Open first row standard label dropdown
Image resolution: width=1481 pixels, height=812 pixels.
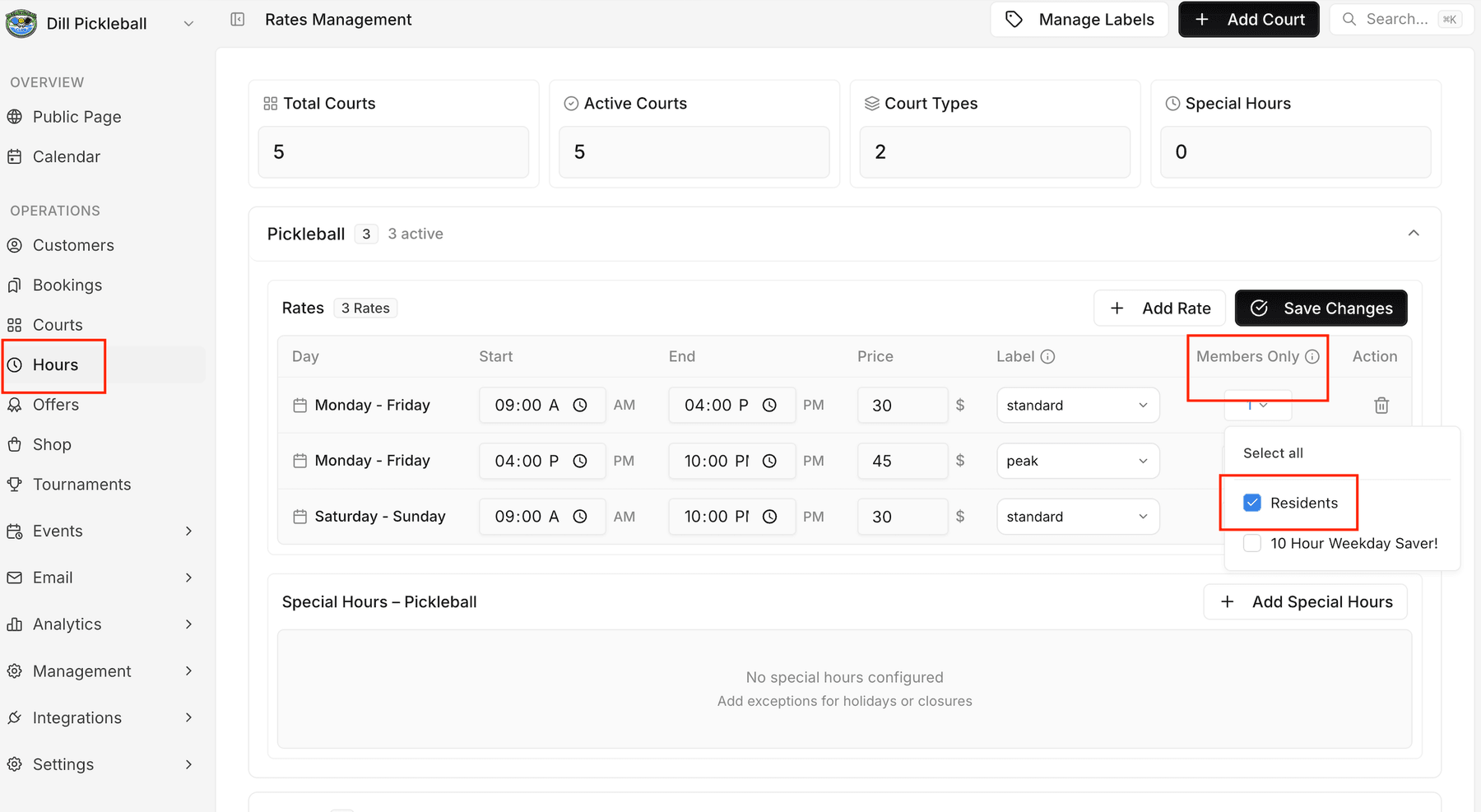point(1078,405)
